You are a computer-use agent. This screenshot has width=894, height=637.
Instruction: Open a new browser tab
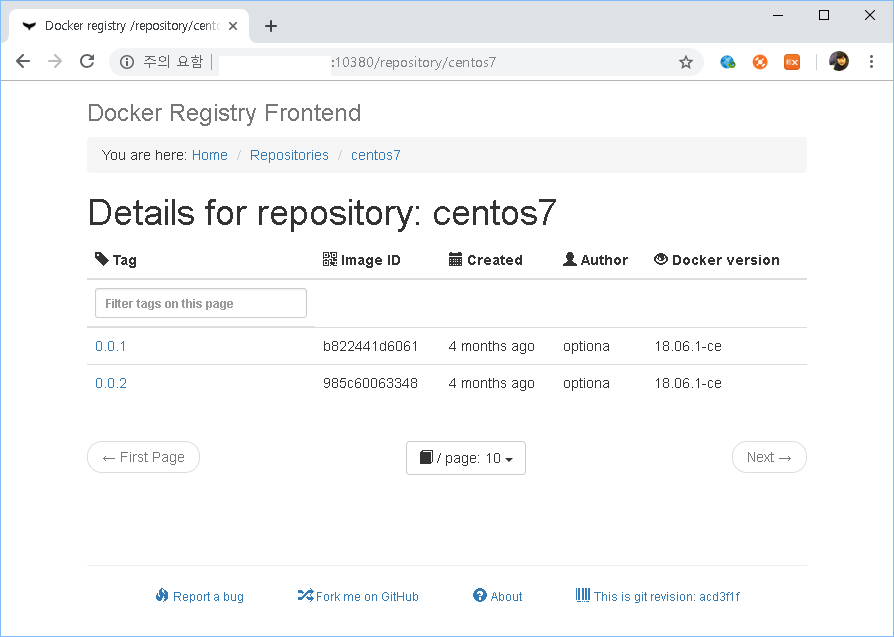tap(271, 26)
